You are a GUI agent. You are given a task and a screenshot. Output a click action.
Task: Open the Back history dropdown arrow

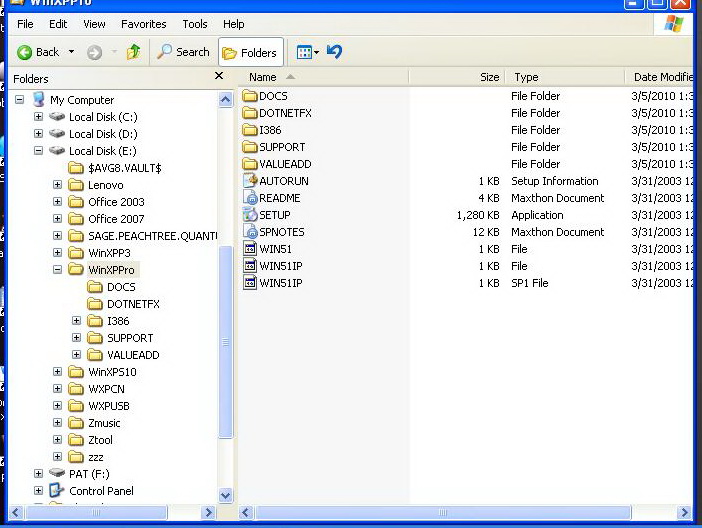71,52
